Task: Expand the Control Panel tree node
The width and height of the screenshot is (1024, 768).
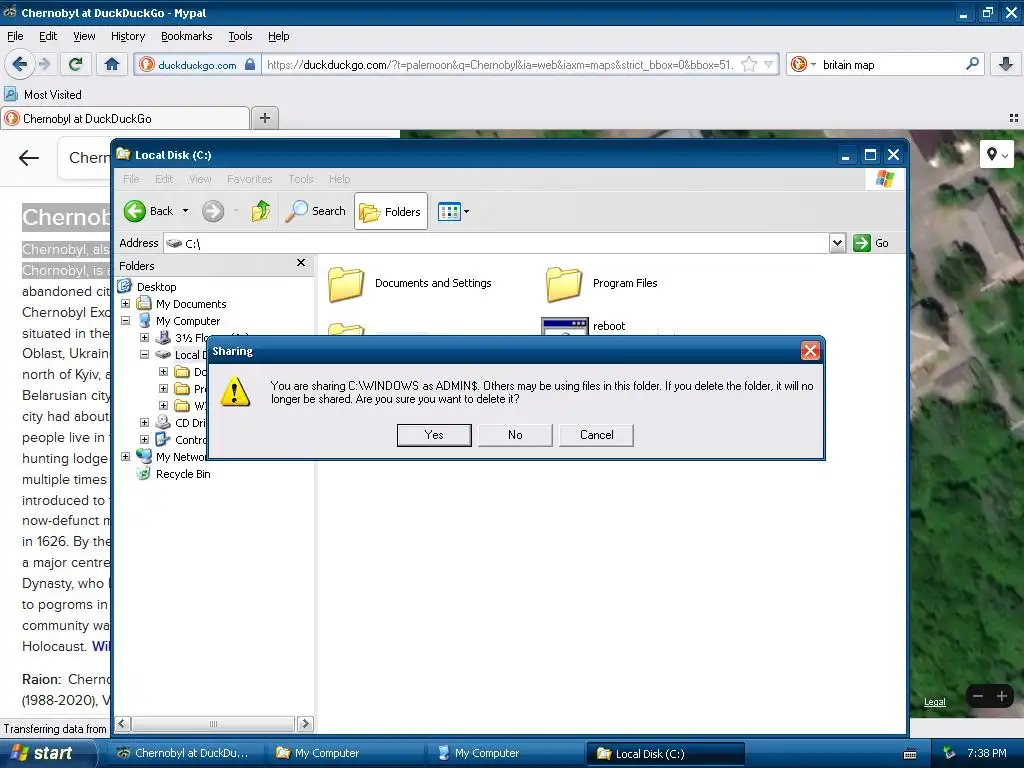Action: coord(145,440)
